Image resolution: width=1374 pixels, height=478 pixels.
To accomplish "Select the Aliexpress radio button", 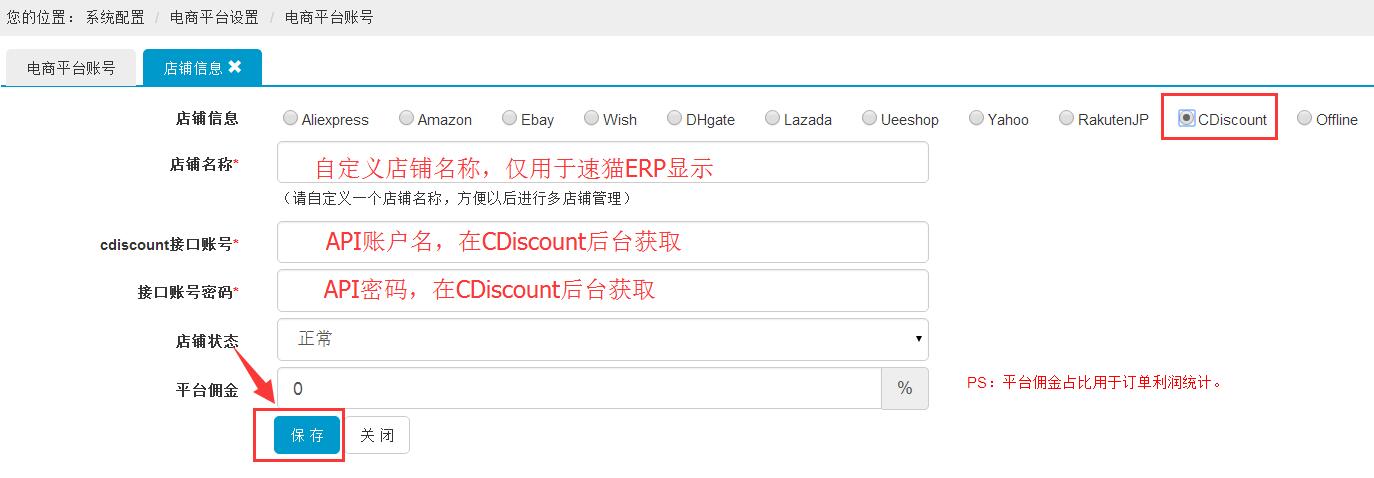I will coord(290,118).
